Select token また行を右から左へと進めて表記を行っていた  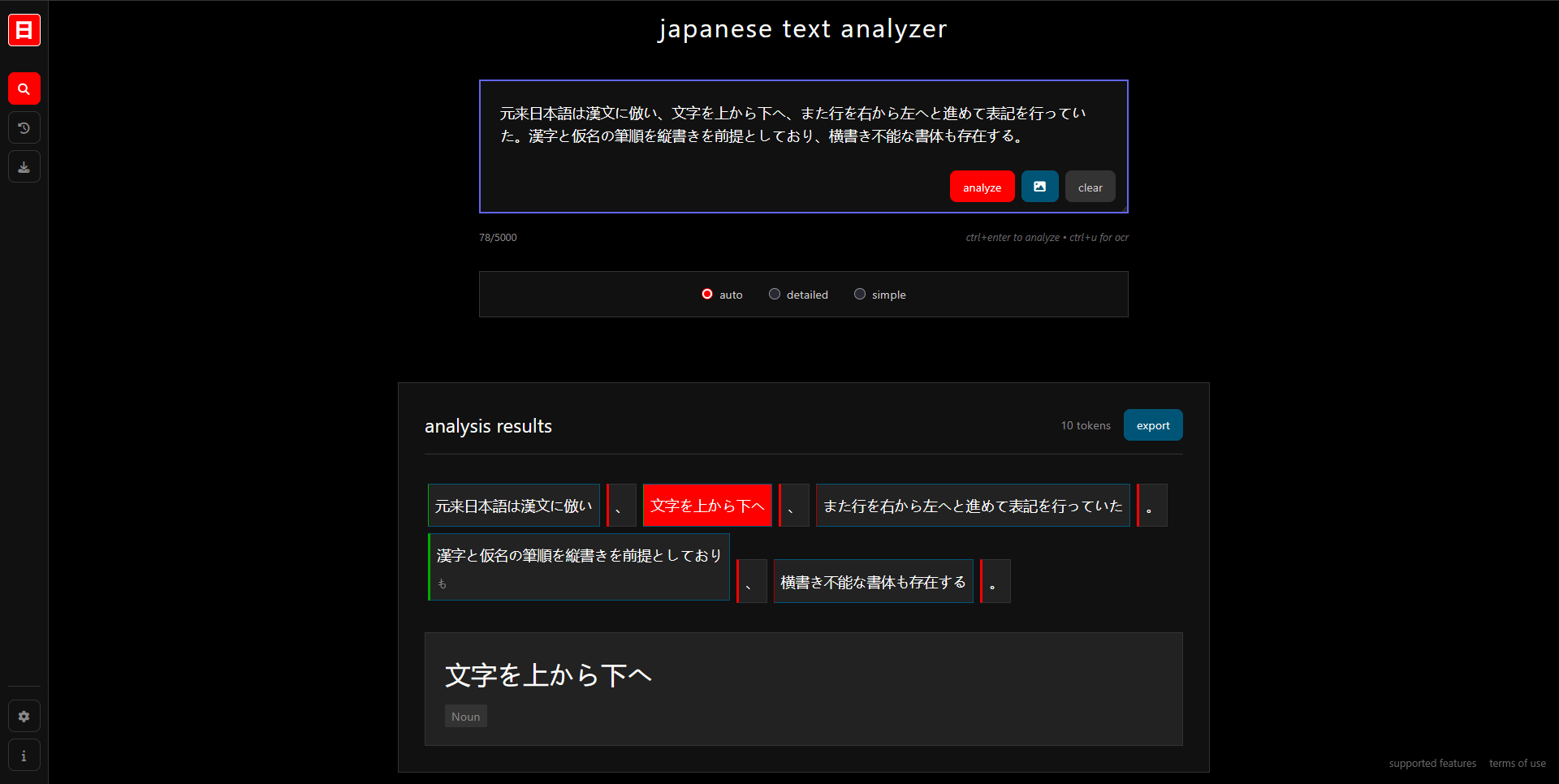click(973, 506)
